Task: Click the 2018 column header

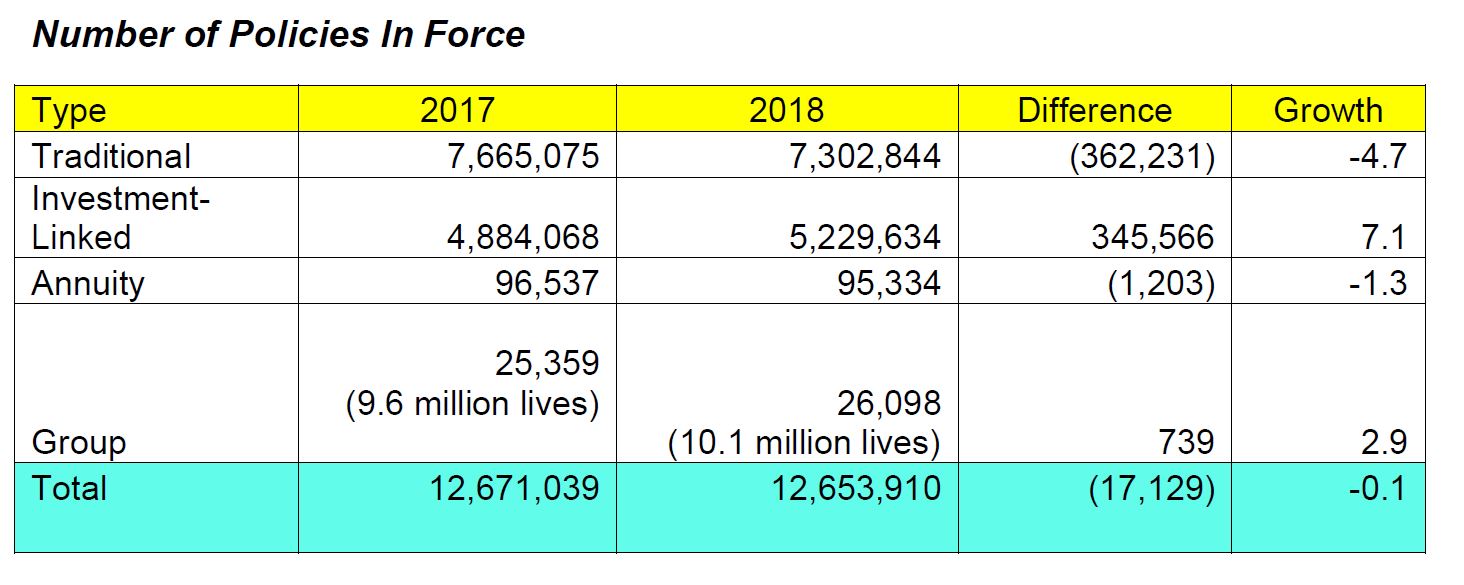Action: click(x=786, y=110)
